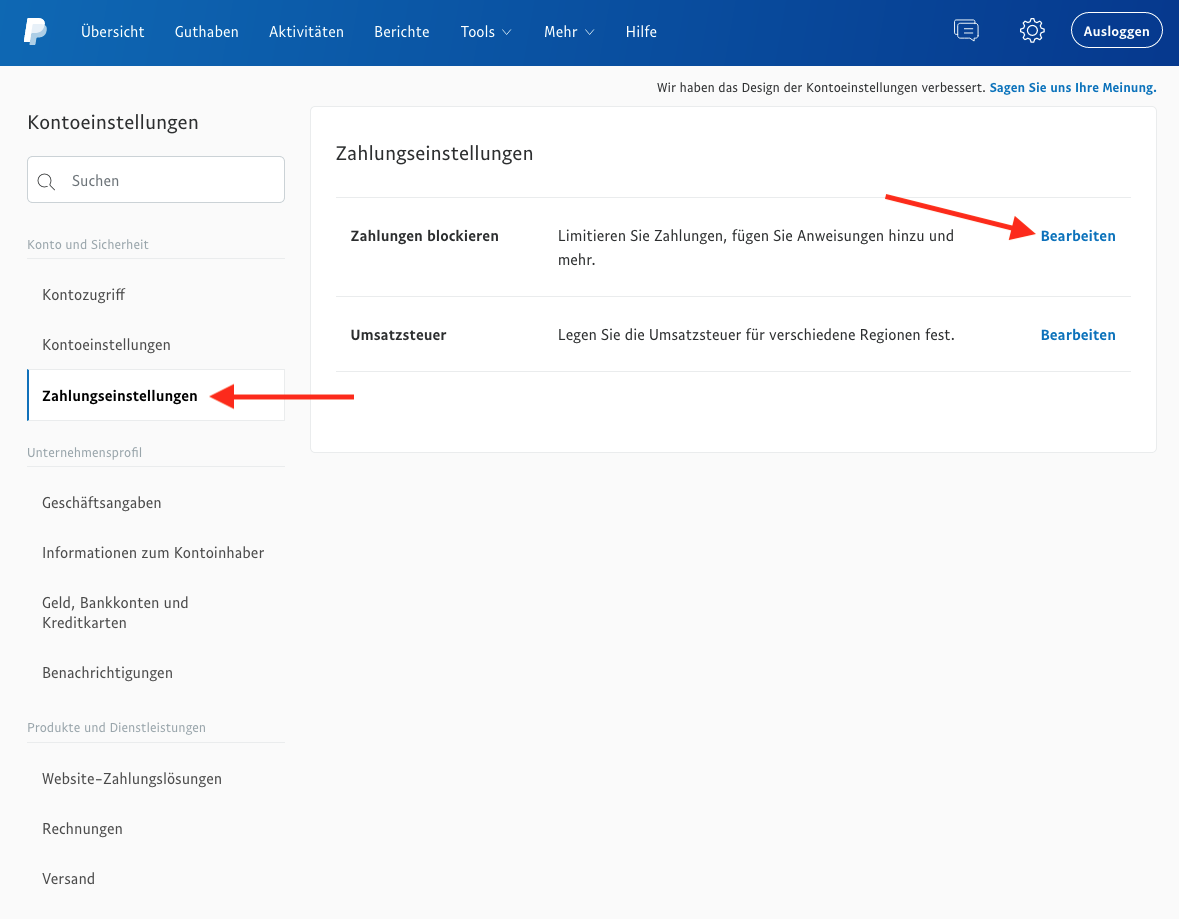Open the Rechnungen sidebar entry
The width and height of the screenshot is (1179, 919).
[x=82, y=828]
